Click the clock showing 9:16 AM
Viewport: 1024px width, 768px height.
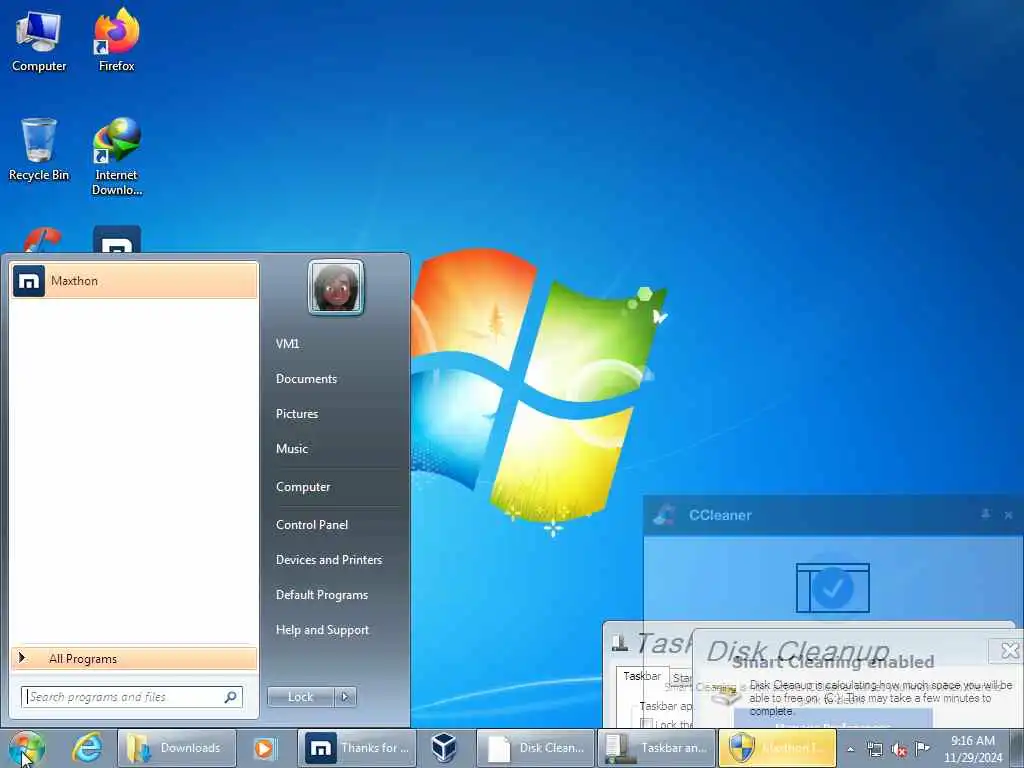pos(972,749)
